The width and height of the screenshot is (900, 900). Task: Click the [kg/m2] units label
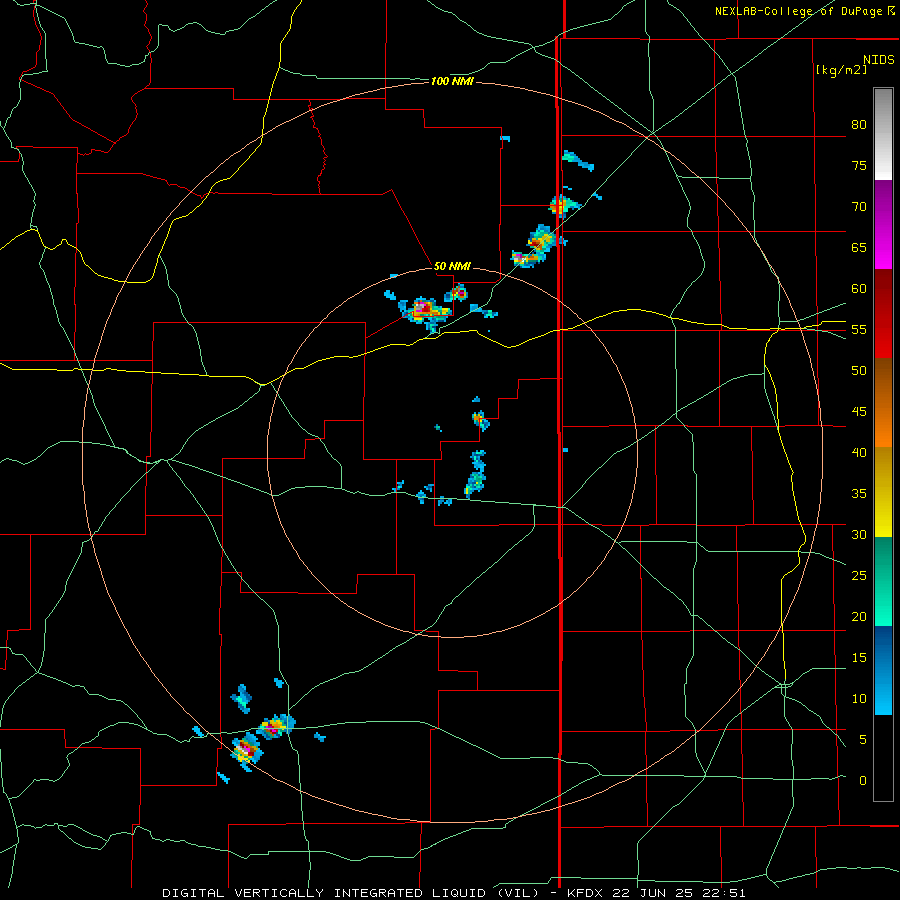point(841,70)
